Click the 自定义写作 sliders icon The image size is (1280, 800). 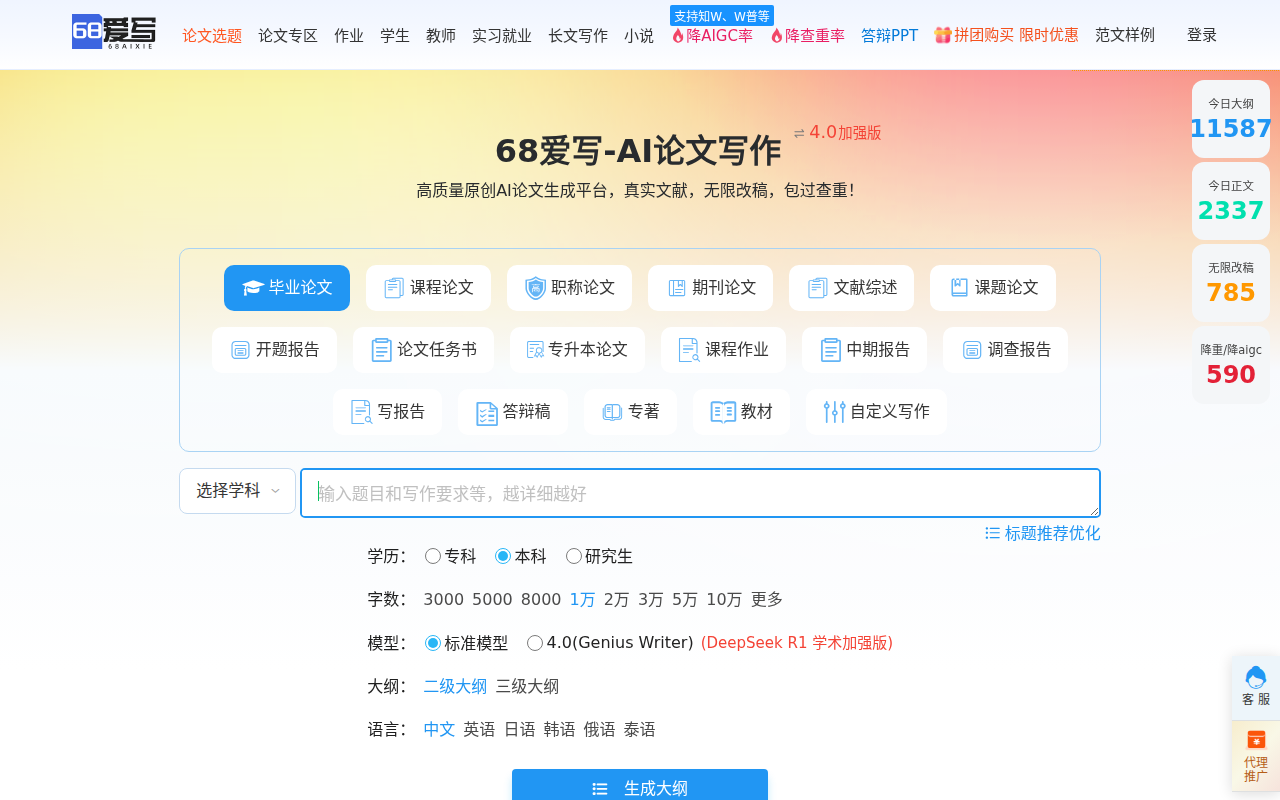point(835,412)
